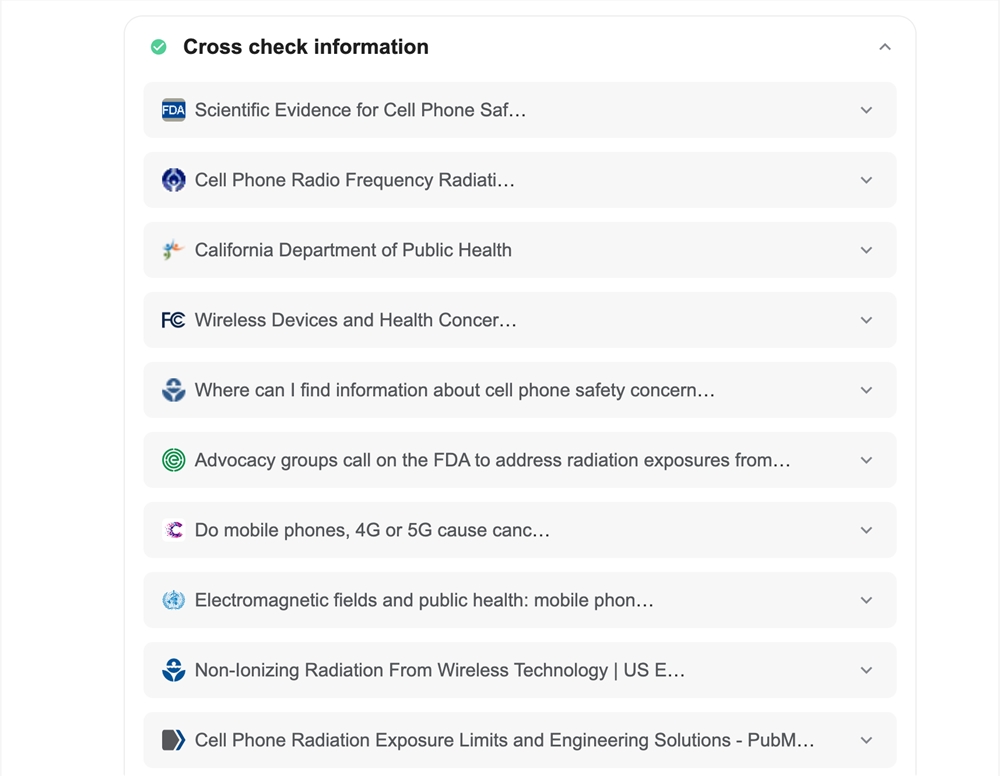The width and height of the screenshot is (1000, 776).
Task: Click the Cross check information heading
Action: tap(305, 47)
